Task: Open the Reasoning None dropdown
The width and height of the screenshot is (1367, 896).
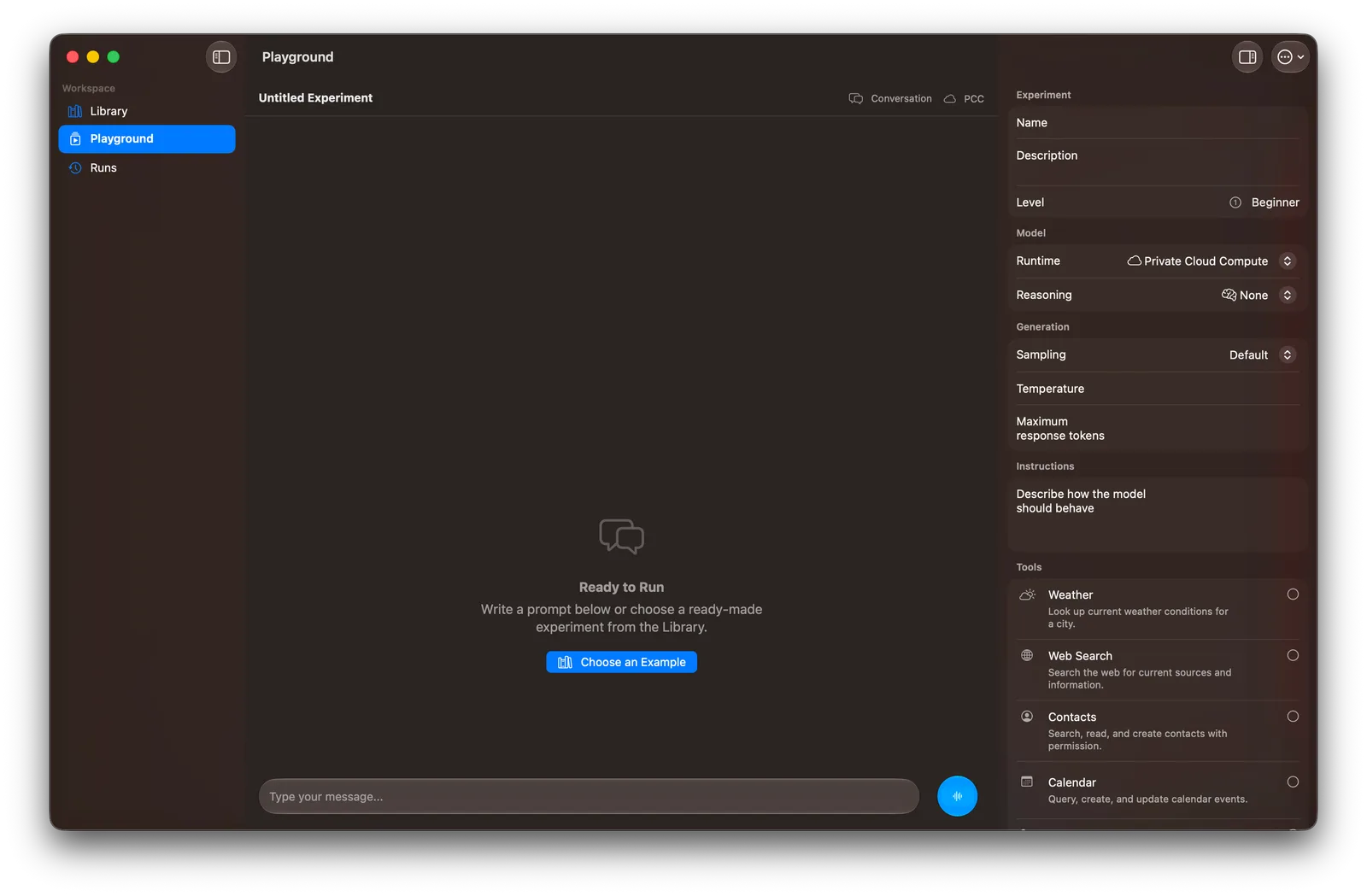Action: (x=1258, y=295)
